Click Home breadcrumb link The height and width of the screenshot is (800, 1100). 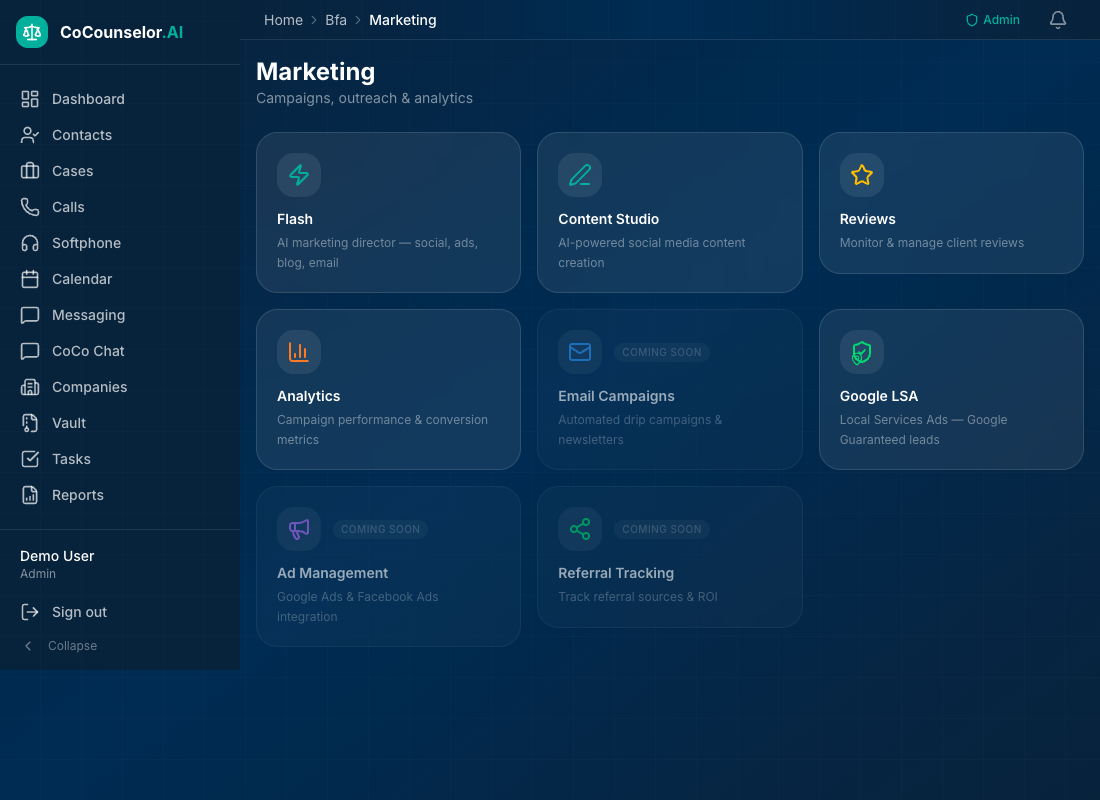(283, 20)
